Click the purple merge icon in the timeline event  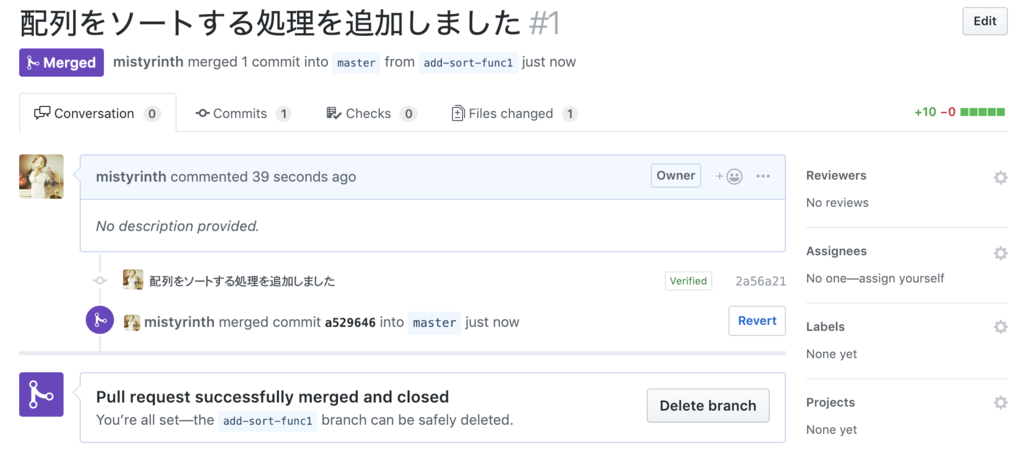point(100,320)
